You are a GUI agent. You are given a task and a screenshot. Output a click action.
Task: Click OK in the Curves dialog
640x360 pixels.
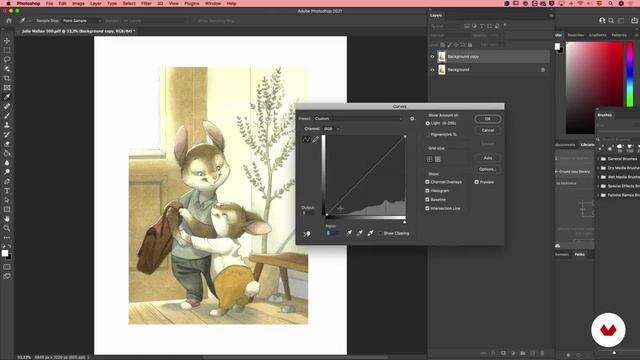point(488,119)
